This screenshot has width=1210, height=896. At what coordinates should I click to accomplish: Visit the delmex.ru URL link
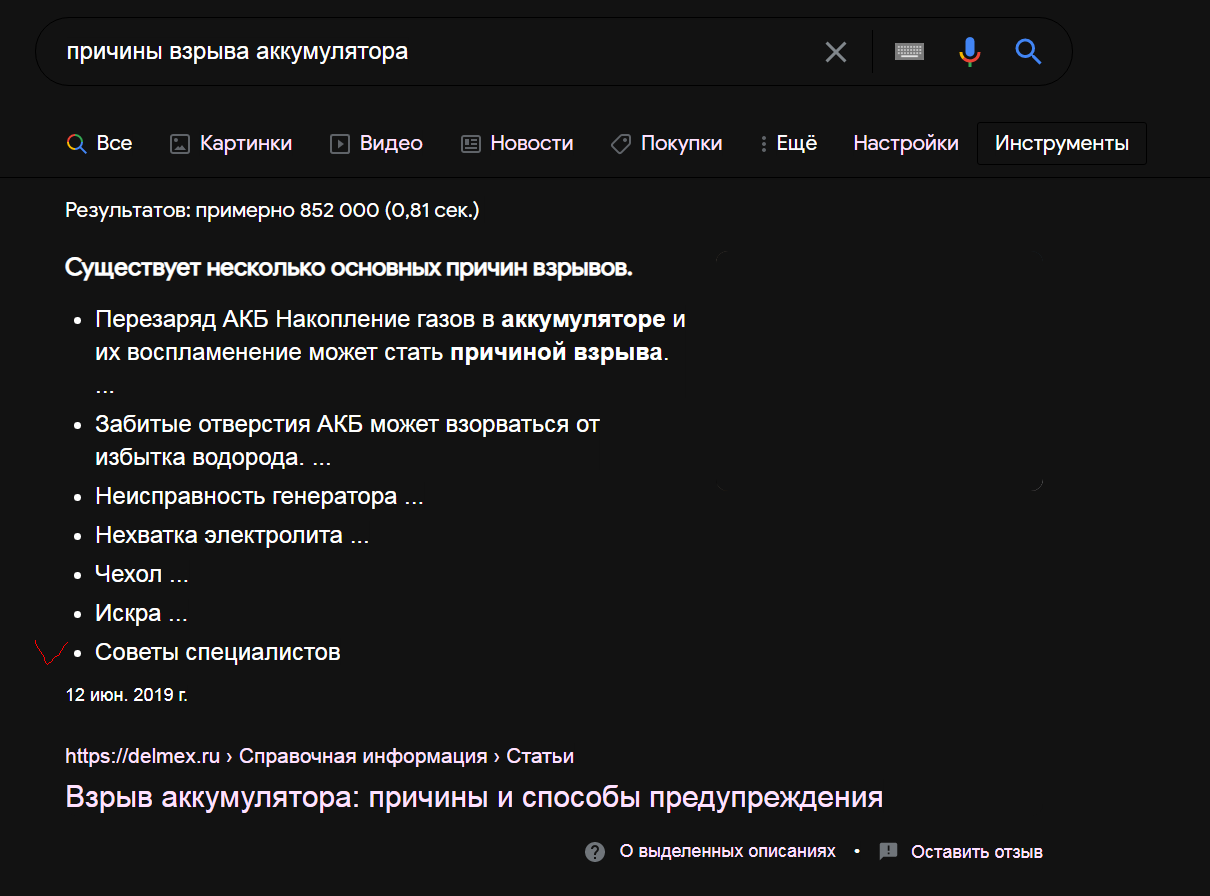click(143, 756)
